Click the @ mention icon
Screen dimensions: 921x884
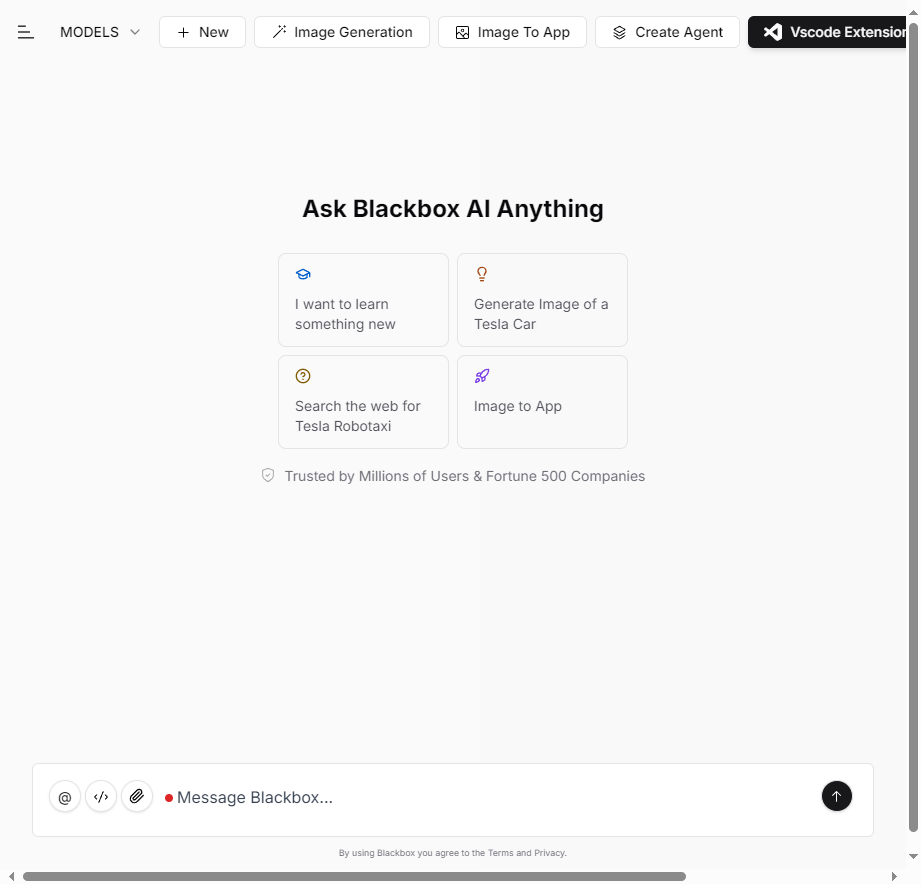65,797
